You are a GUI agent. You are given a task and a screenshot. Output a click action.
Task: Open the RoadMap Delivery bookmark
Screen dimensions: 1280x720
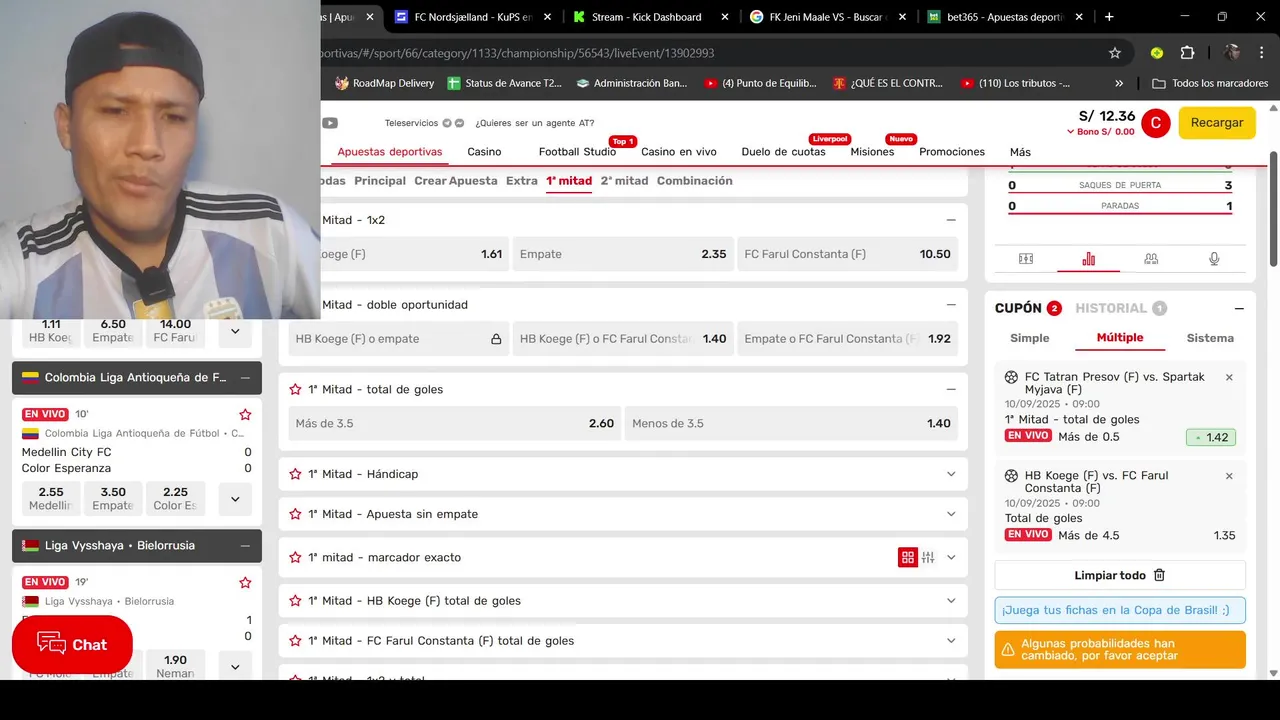point(384,84)
